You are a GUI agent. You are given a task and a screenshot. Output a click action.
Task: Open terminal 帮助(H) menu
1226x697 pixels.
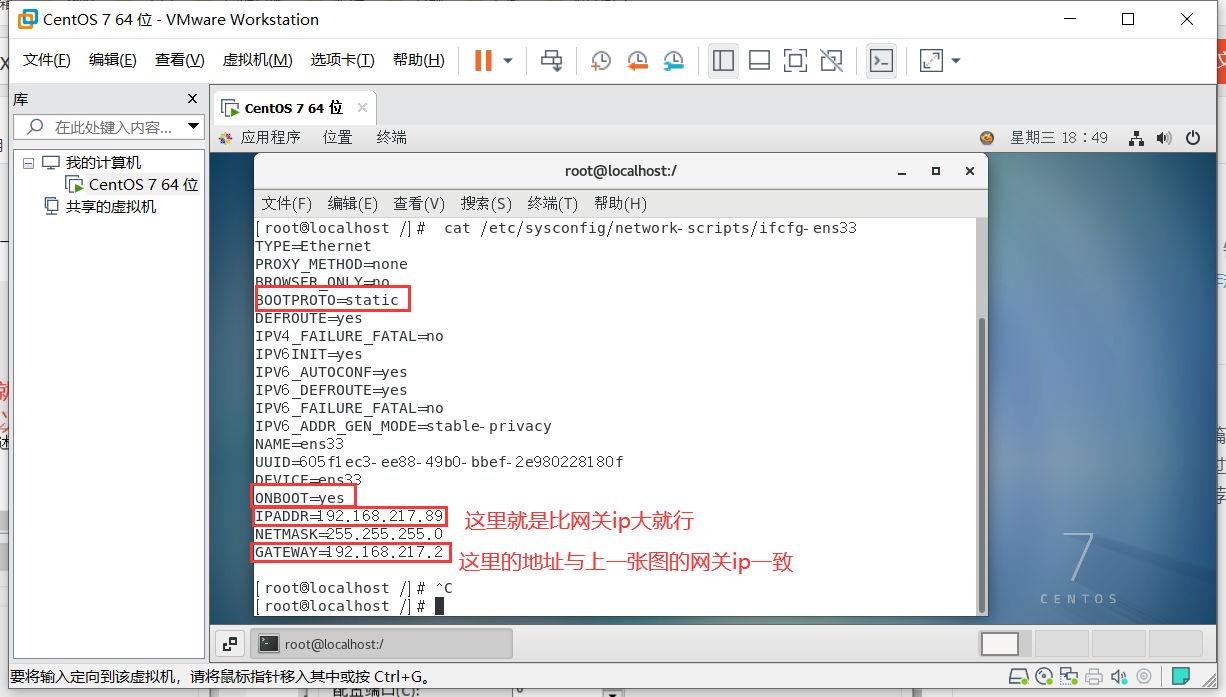coord(620,203)
